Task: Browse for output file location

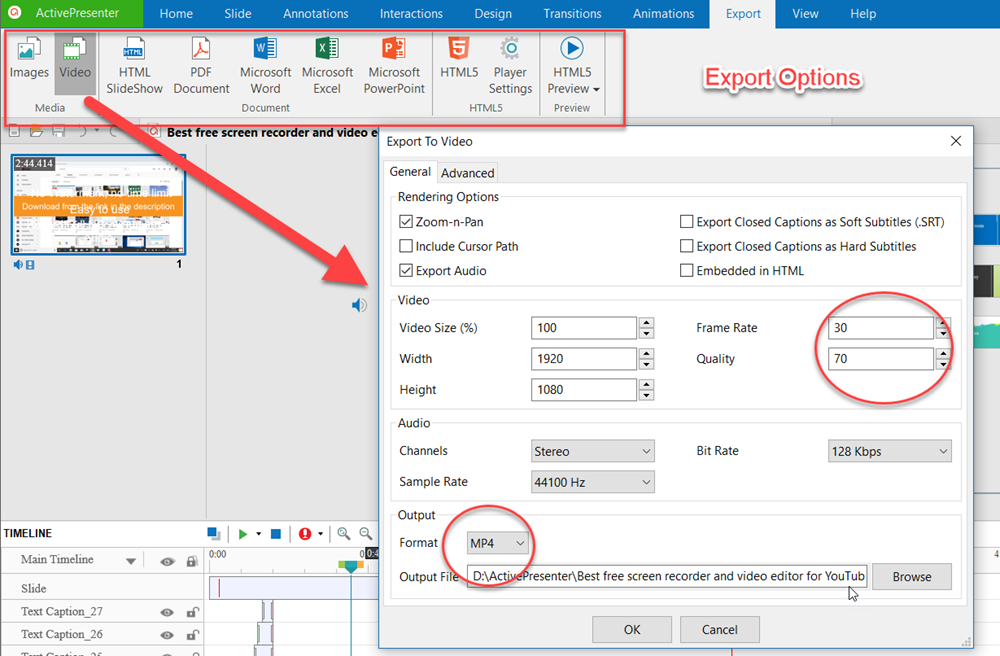Action: coord(912,576)
